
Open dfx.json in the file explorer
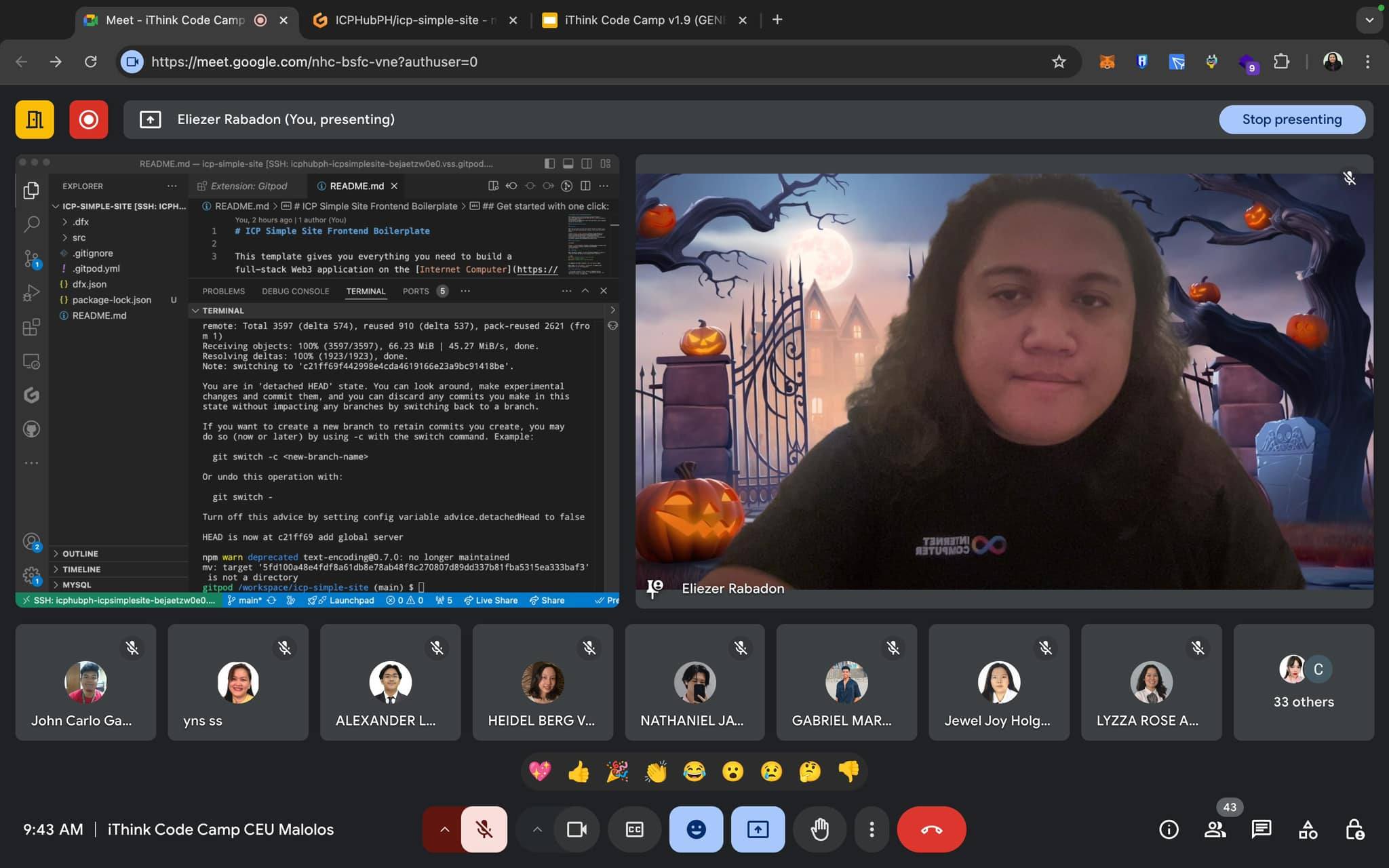[x=90, y=285]
